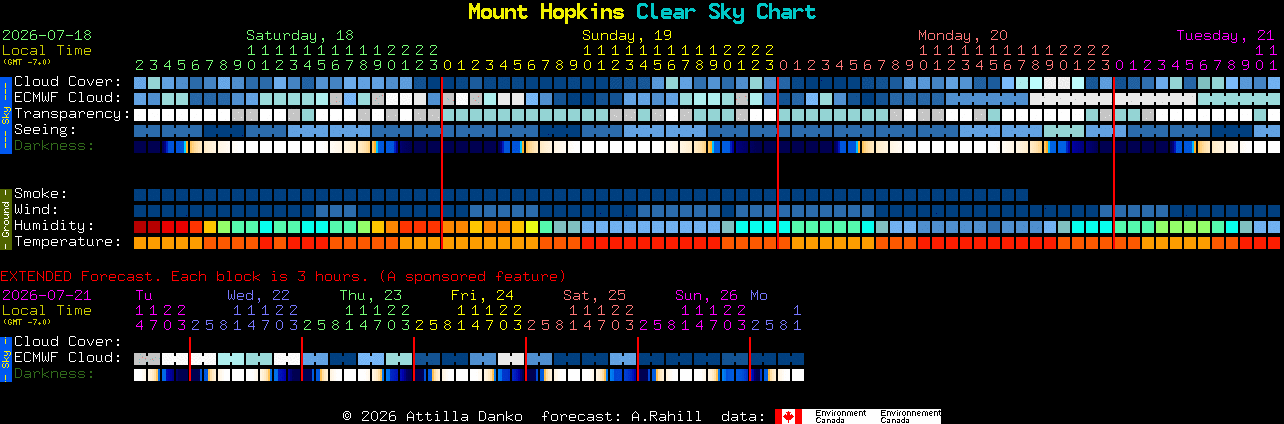Viewport: 1284px width, 424px height.
Task: Click Local Time label under 2026-07-21
Action: 47,310
